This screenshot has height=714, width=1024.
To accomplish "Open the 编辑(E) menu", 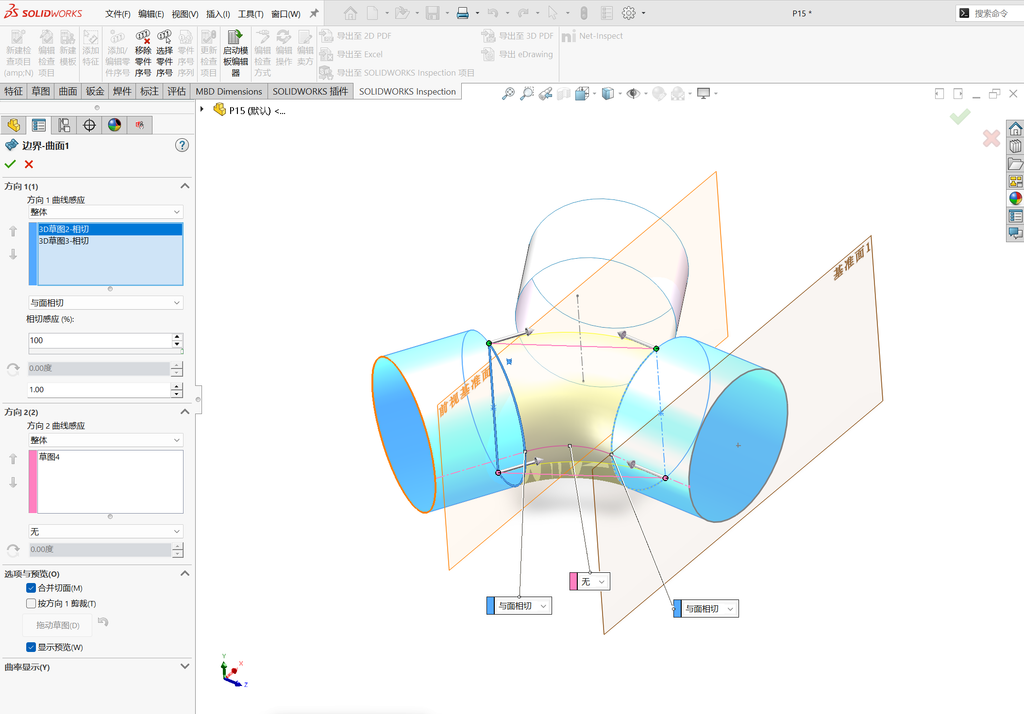I will (x=151, y=14).
